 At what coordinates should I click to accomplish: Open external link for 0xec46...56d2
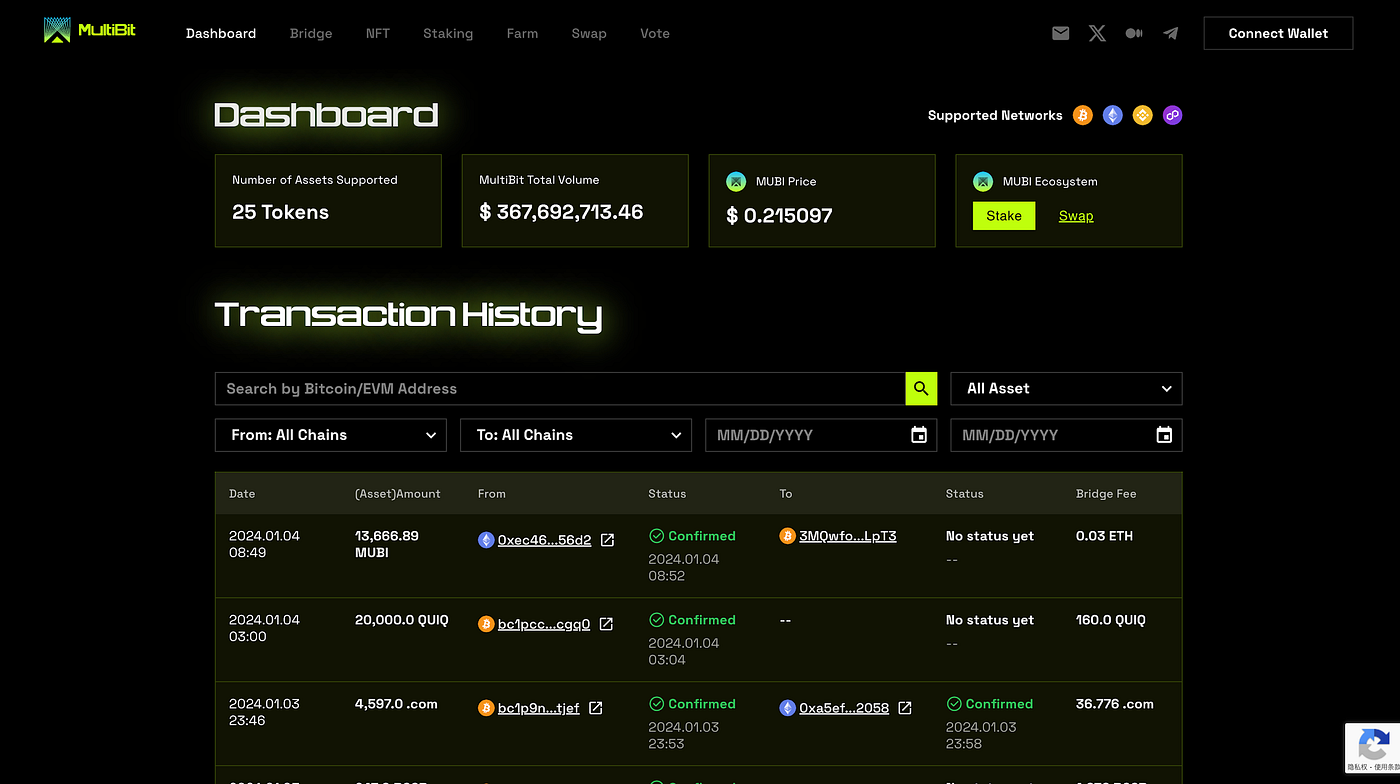coord(607,540)
